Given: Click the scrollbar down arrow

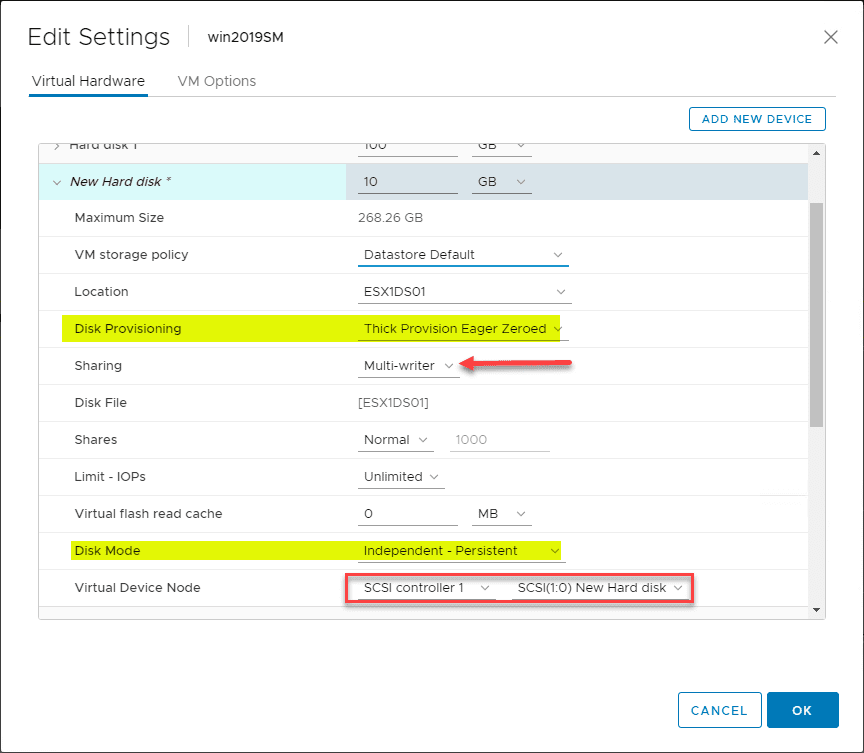Looking at the screenshot, I should (x=816, y=609).
